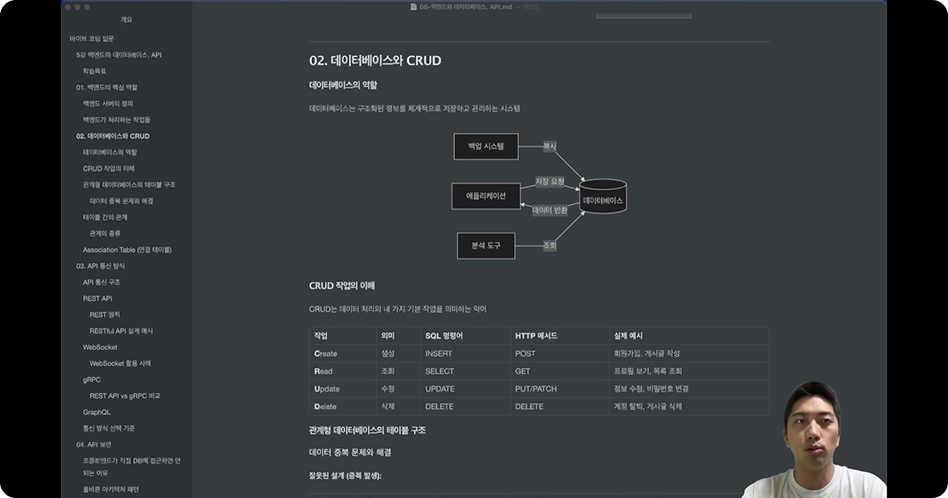Jump to REST API outline entry
Viewport: 948px width, 498px height.
click(97, 298)
